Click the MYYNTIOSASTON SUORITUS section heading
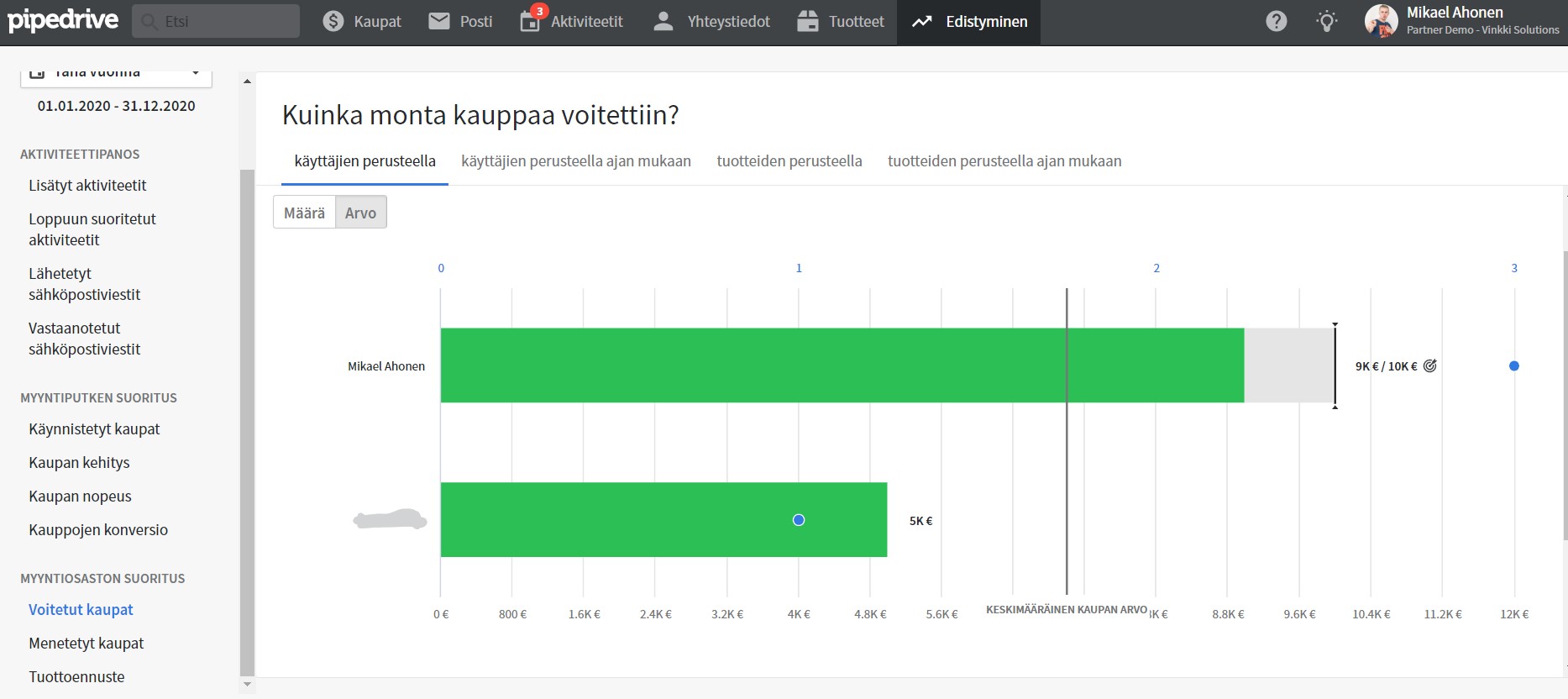 pyautogui.click(x=102, y=579)
